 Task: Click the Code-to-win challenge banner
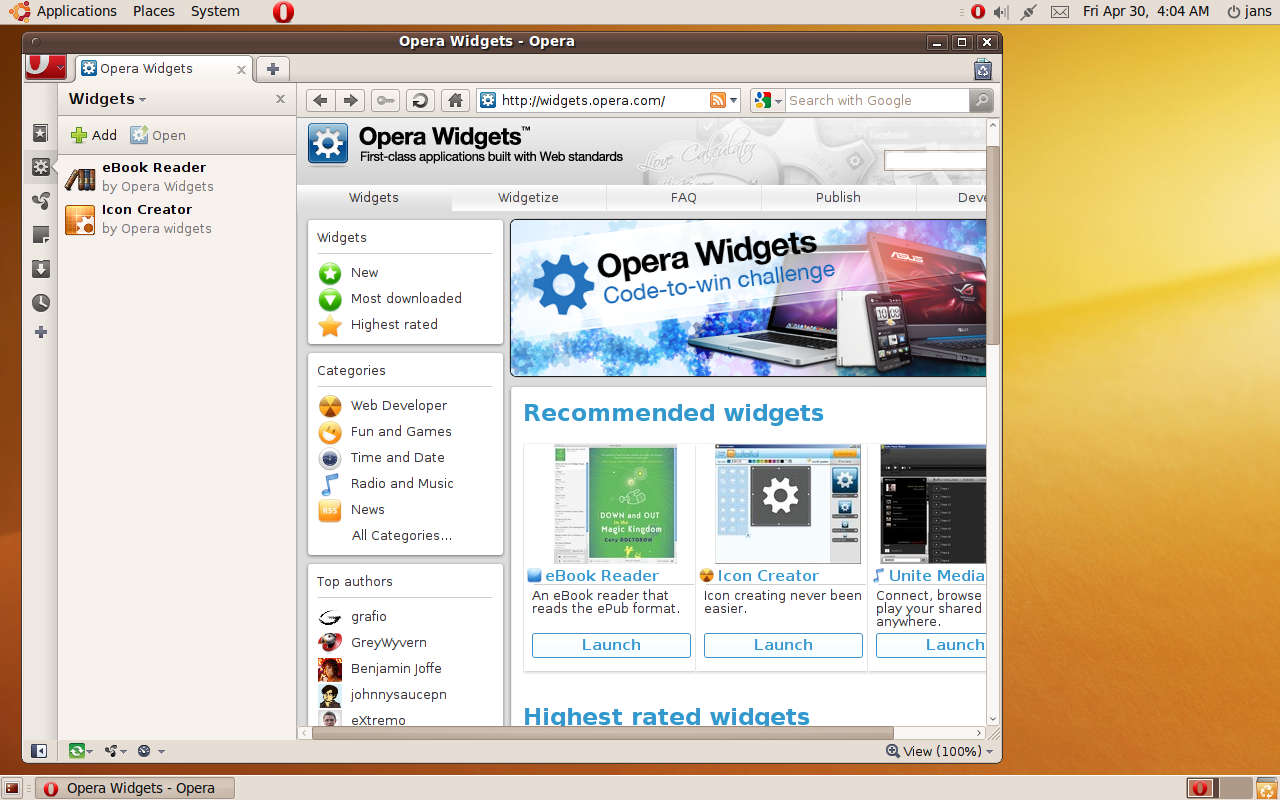tap(748, 298)
